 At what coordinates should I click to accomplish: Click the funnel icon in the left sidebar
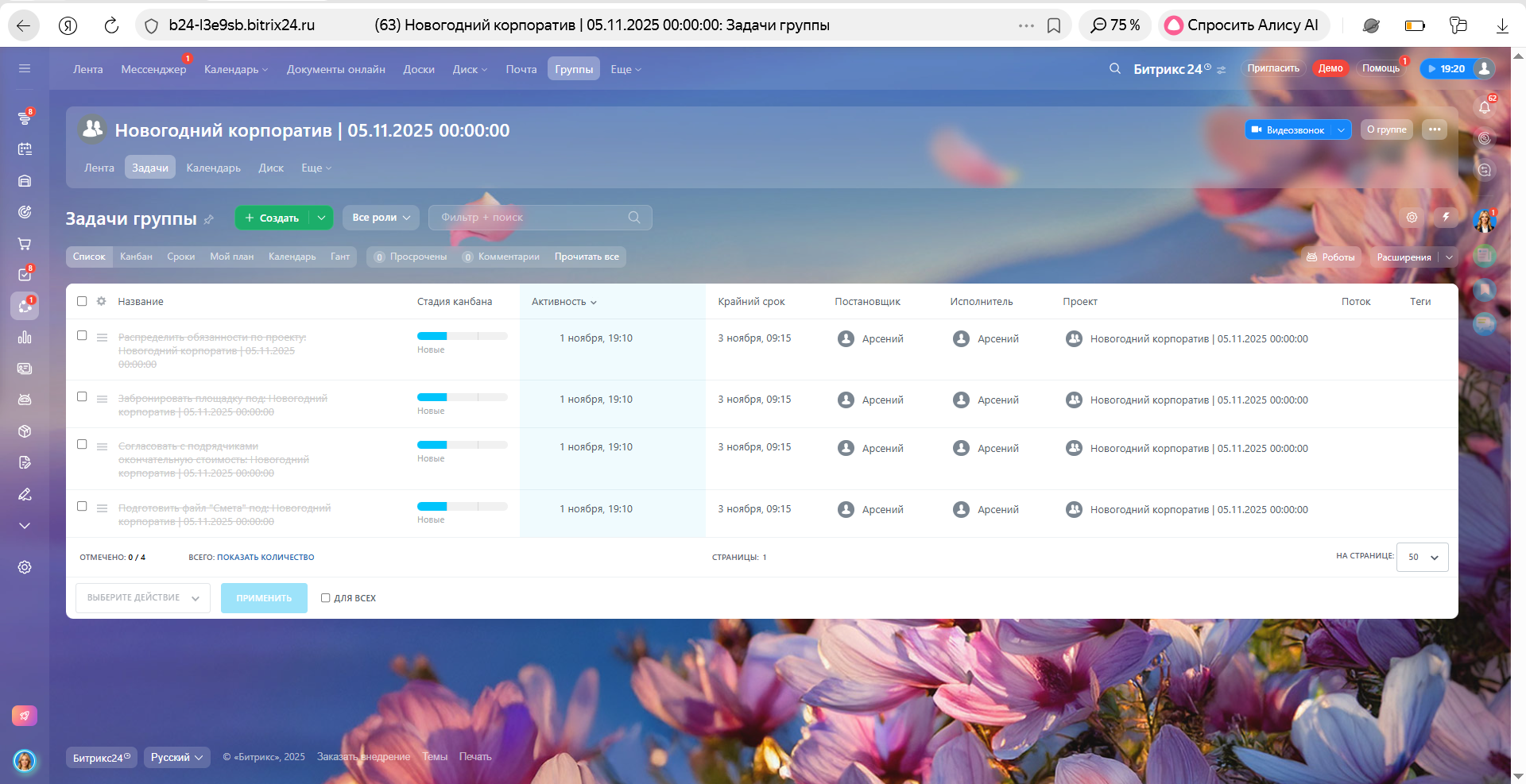click(x=25, y=118)
